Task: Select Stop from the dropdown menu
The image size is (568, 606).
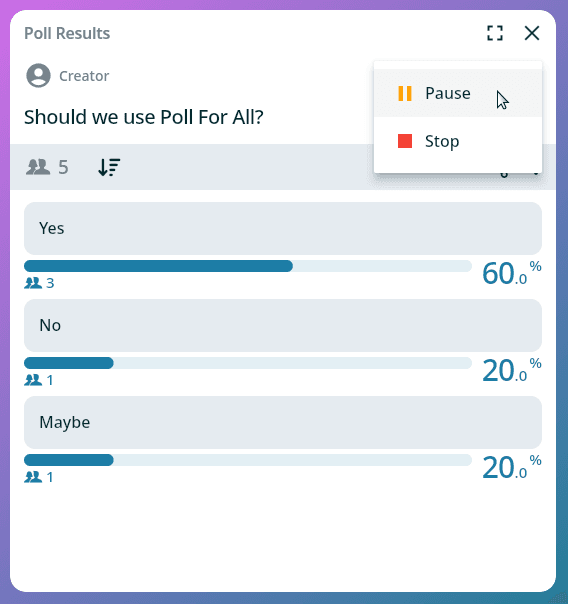Action: click(x=458, y=141)
